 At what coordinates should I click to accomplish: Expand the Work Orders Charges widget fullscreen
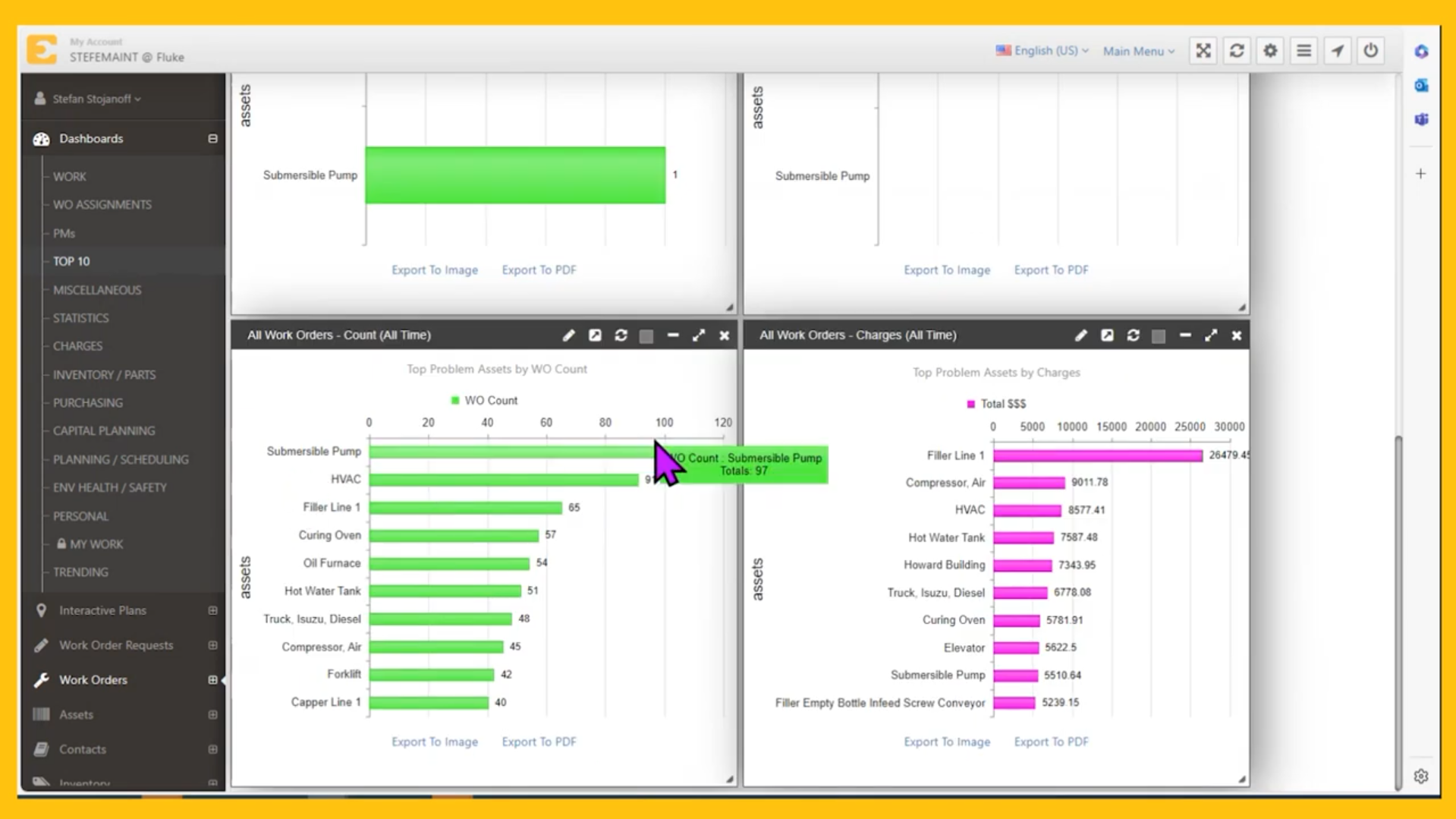point(1210,335)
